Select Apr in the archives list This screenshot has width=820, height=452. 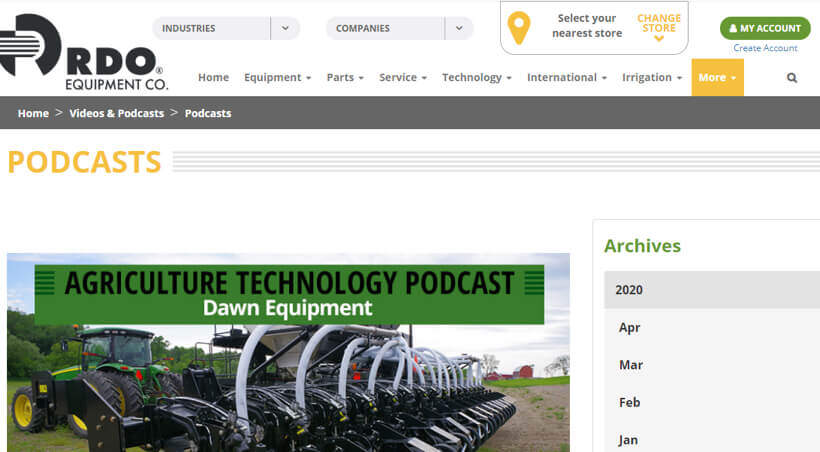click(629, 328)
